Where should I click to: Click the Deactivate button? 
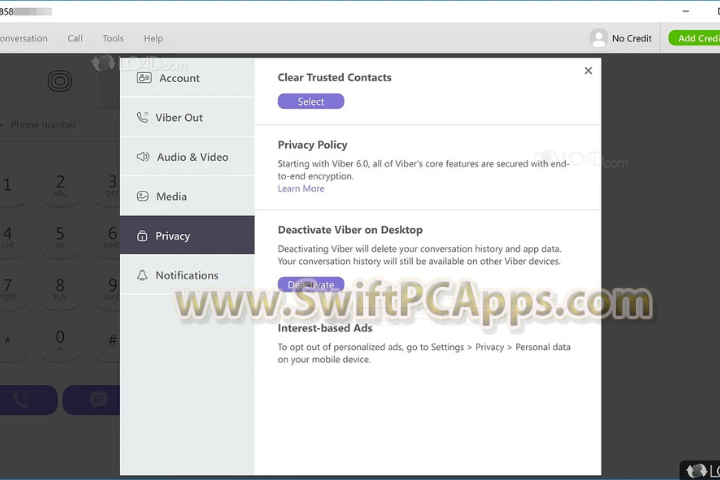point(311,285)
